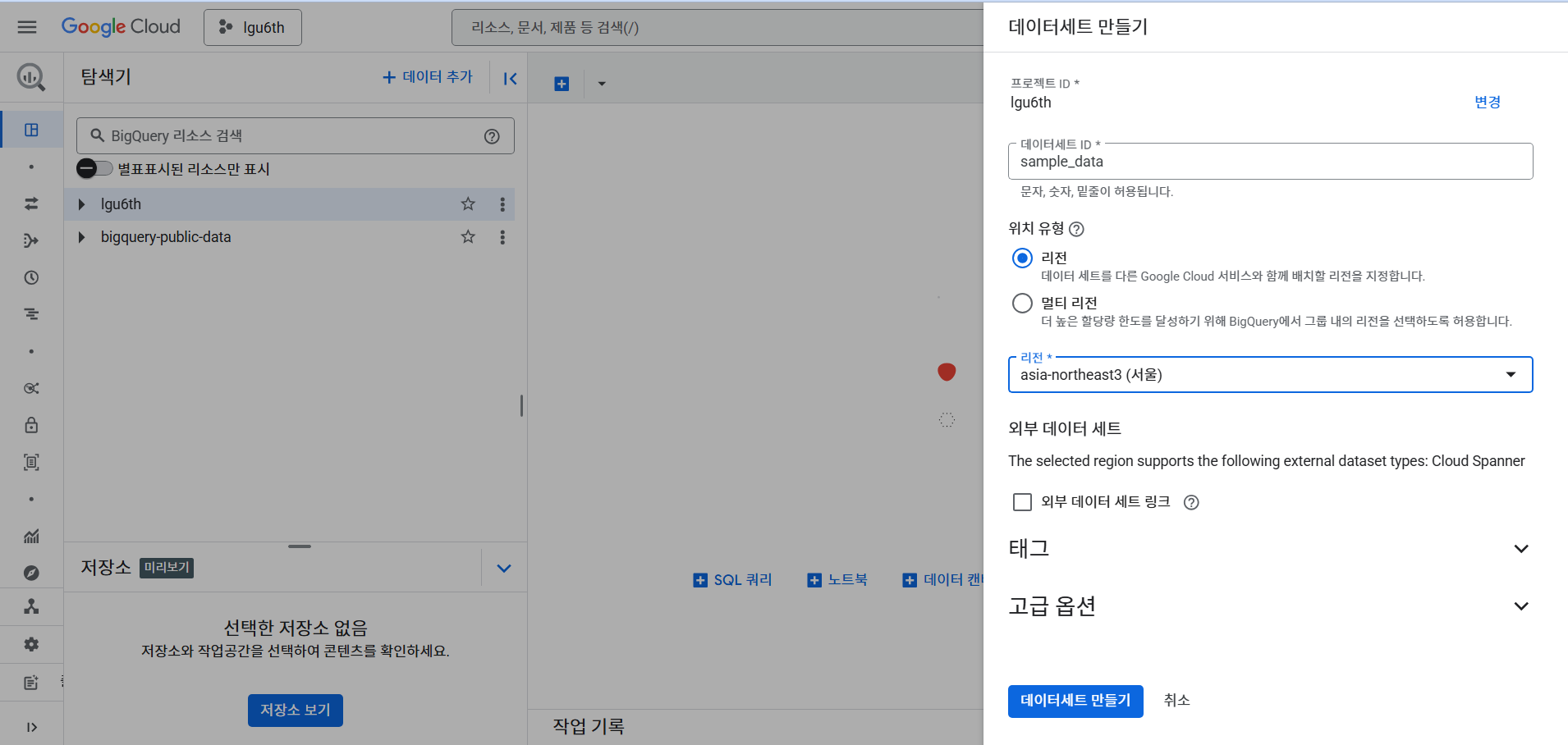This screenshot has width=1568, height=745.
Task: Select bigquery-public-data row text
Action: 166,237
